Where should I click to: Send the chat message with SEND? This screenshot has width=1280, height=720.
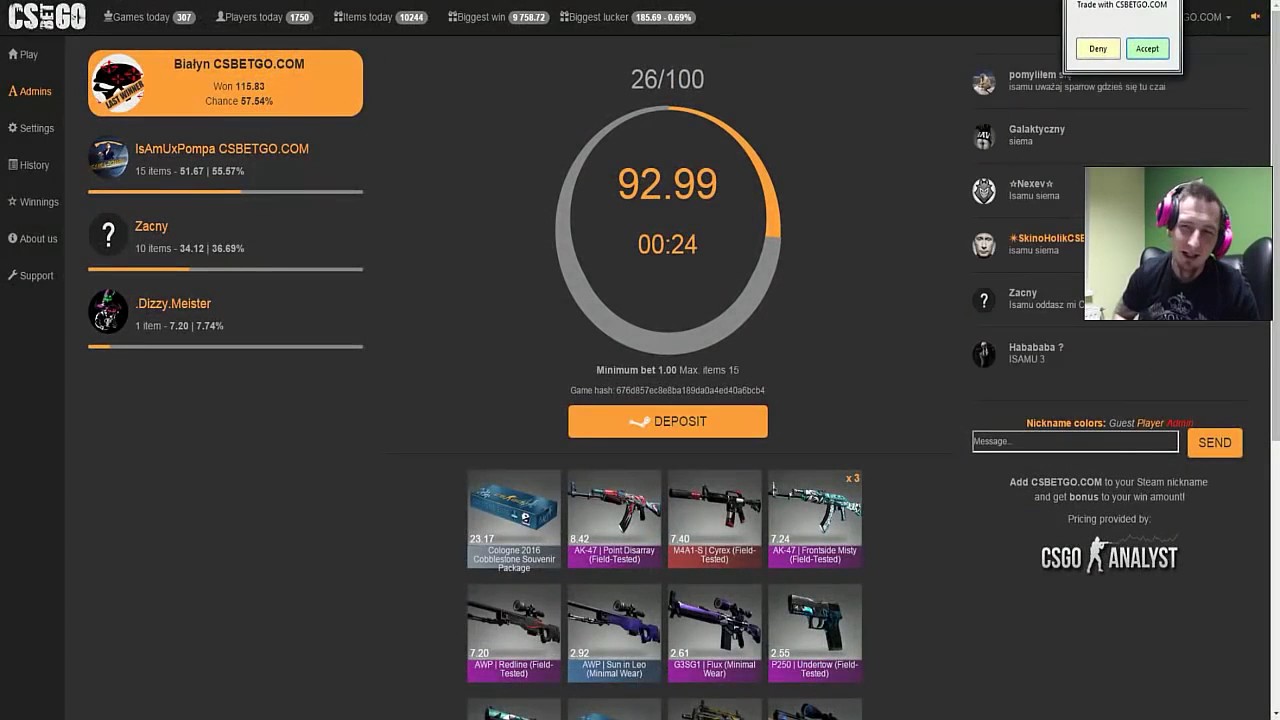click(x=1215, y=443)
